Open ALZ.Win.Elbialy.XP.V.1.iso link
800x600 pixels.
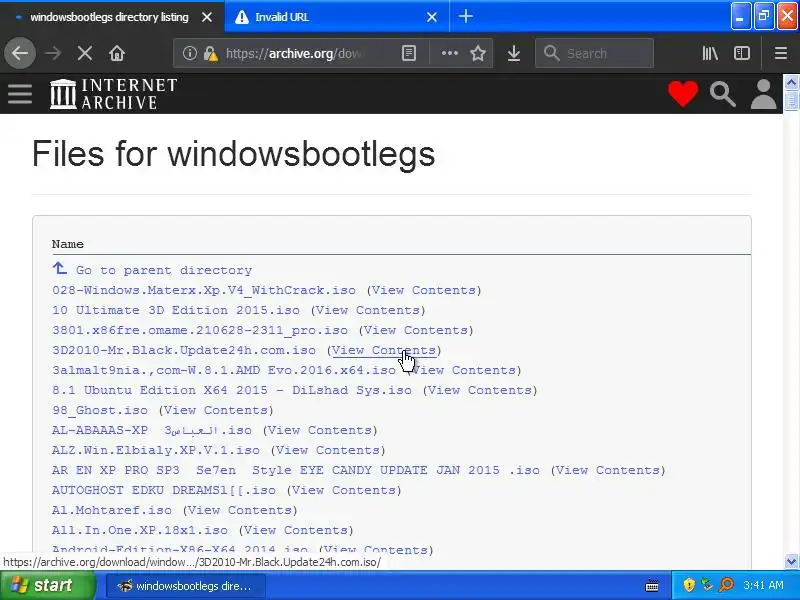[156, 450]
